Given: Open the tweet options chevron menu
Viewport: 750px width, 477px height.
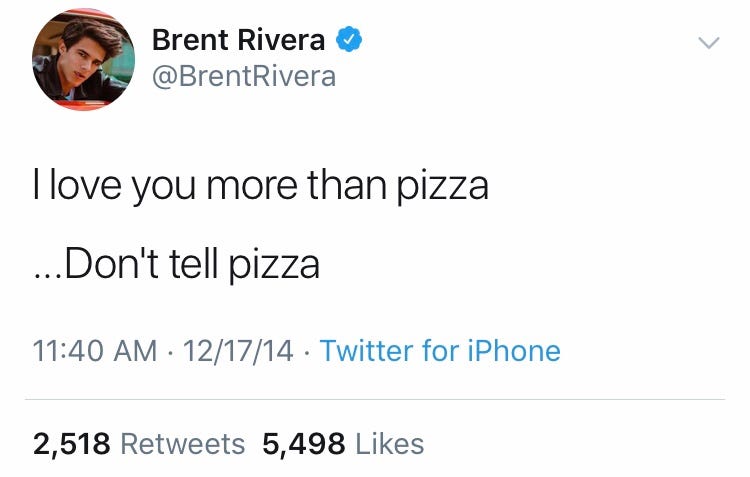Looking at the screenshot, I should 708,43.
